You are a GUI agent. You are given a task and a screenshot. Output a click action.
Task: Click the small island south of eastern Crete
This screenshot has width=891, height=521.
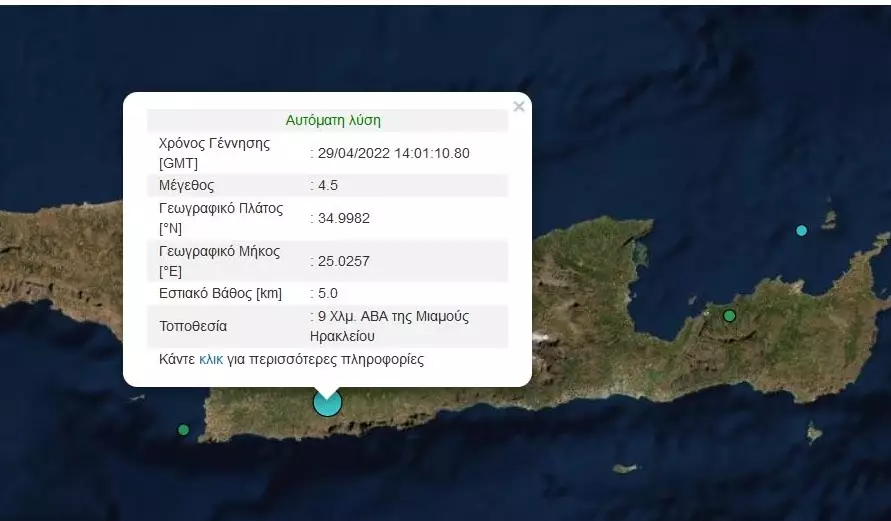click(625, 468)
